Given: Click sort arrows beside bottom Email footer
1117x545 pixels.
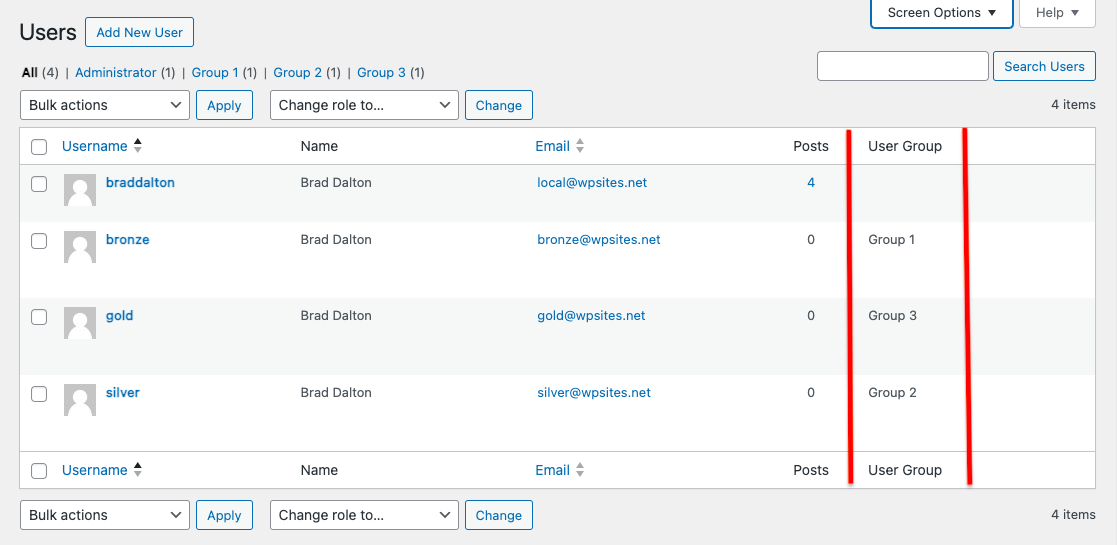Looking at the screenshot, I should tap(580, 470).
